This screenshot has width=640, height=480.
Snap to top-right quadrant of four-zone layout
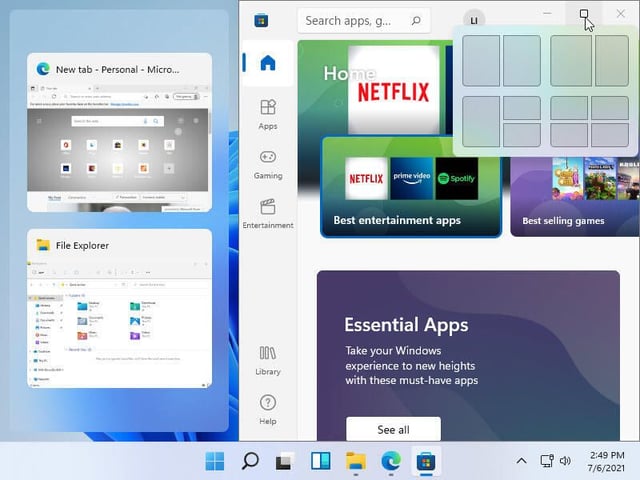pos(610,108)
